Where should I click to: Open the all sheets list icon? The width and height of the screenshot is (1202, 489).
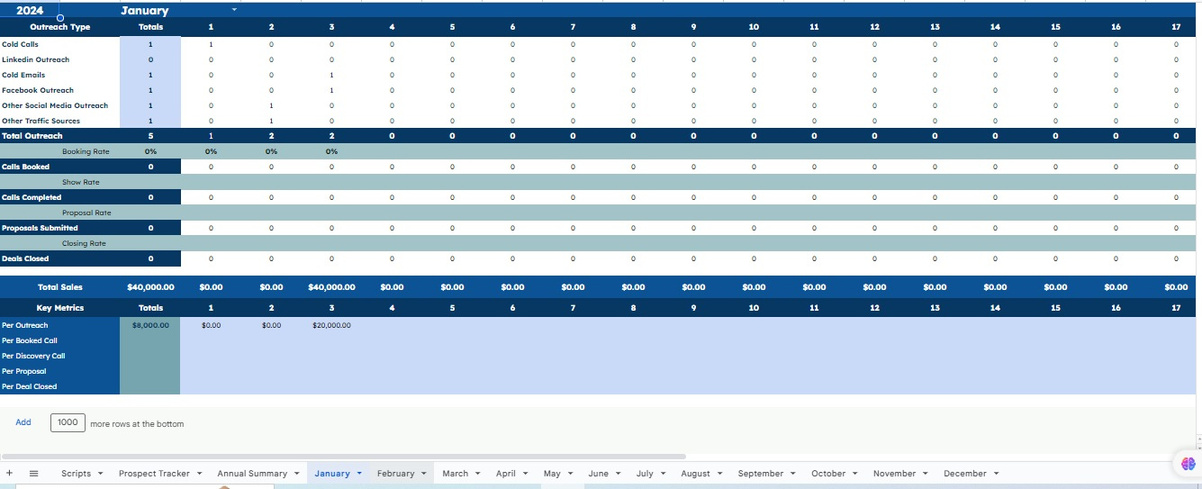point(33,473)
